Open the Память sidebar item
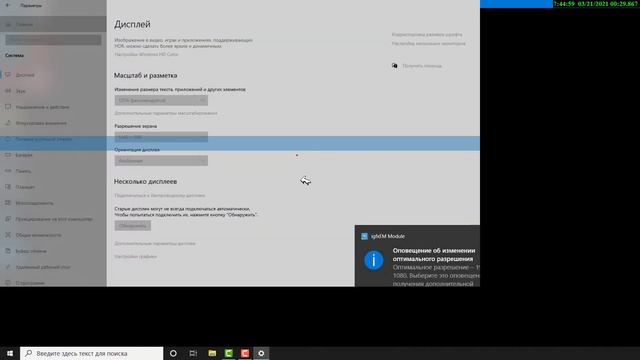Viewport: 640px width, 360px height. [53, 171]
